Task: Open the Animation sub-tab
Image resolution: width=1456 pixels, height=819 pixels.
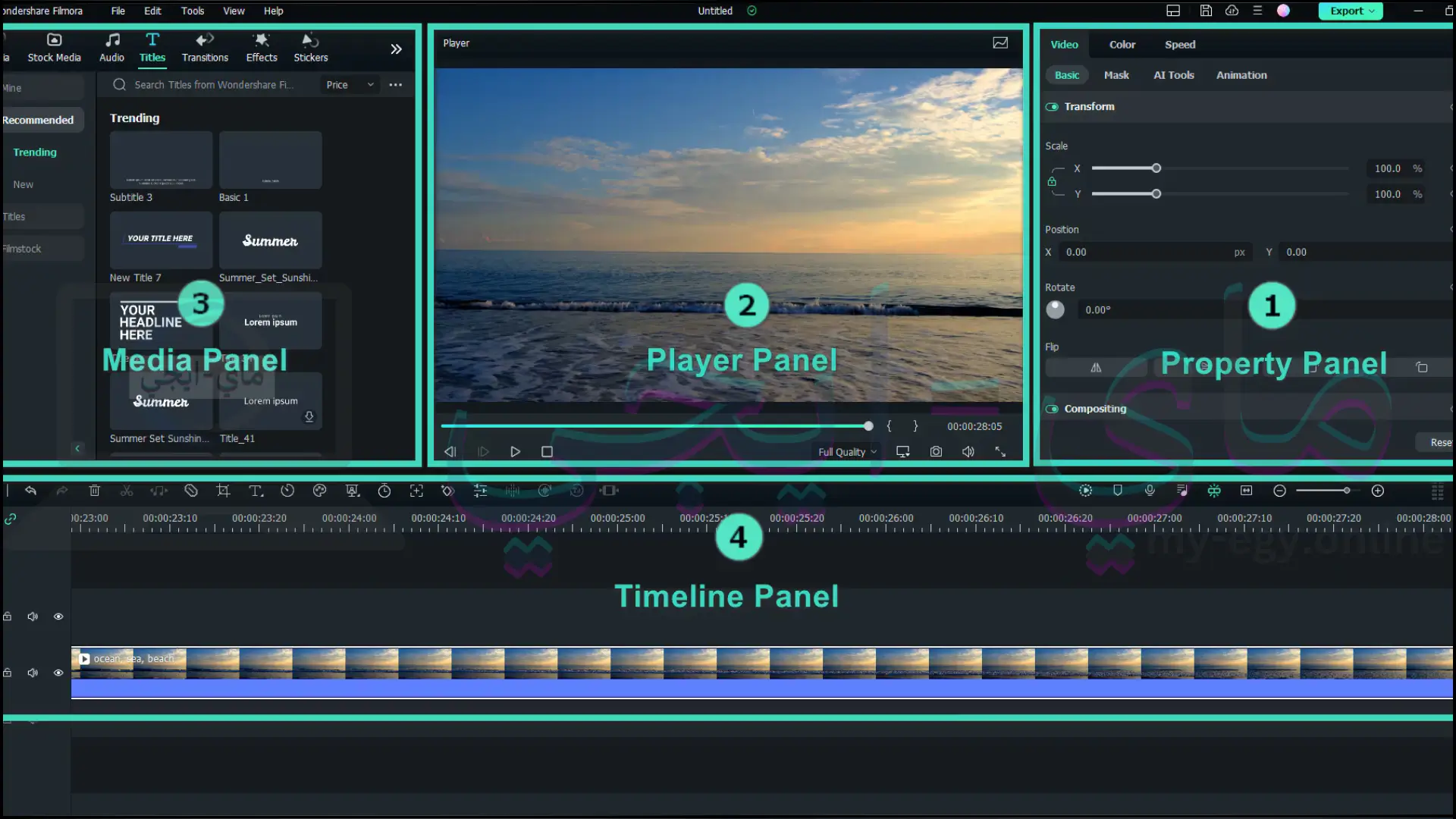Action: [x=1241, y=75]
